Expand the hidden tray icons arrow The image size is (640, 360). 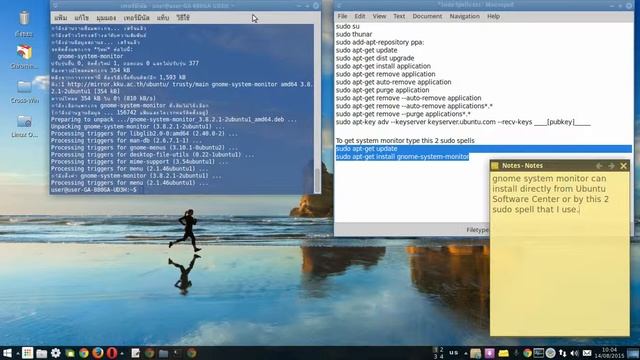466,353
